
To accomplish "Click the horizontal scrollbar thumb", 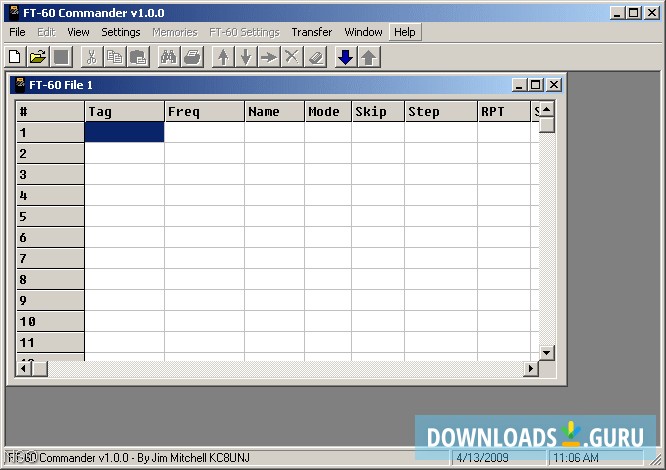I will [x=40, y=368].
